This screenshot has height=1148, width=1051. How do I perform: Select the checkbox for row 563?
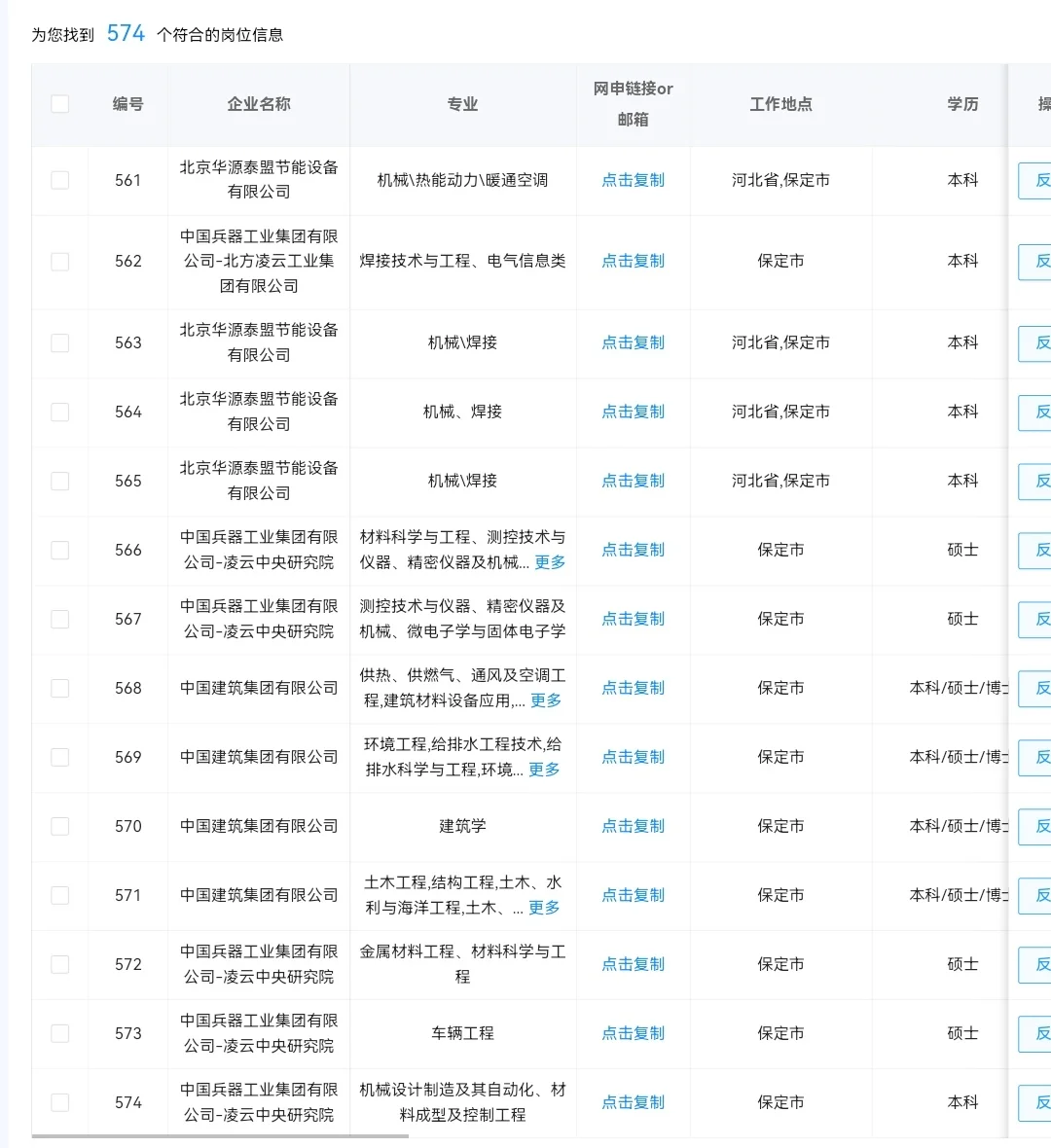[60, 342]
